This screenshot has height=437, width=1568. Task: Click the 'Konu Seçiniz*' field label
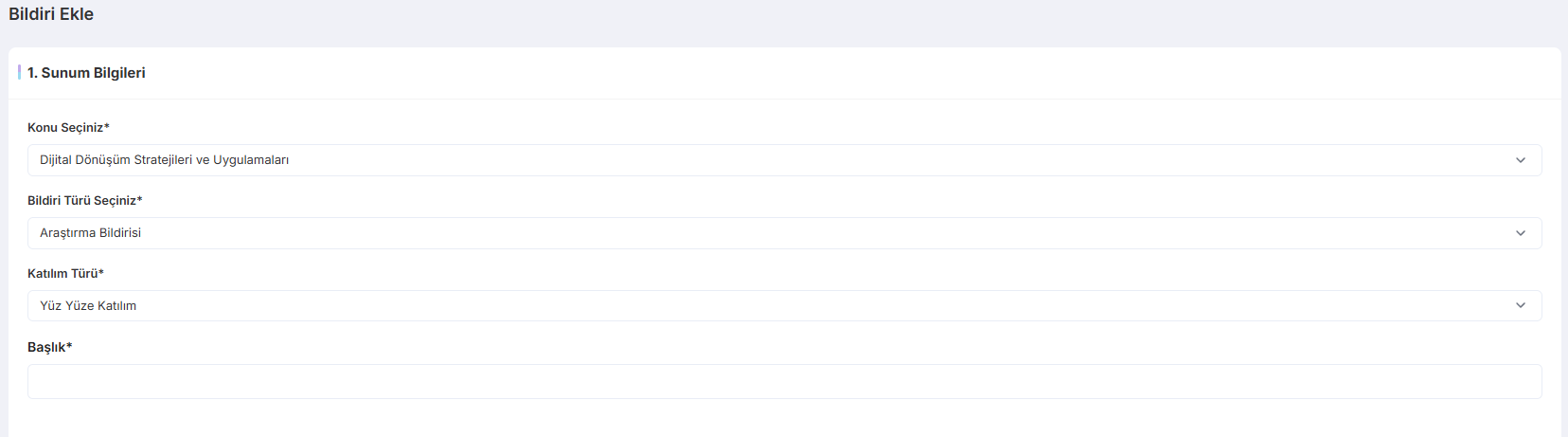tap(65, 127)
